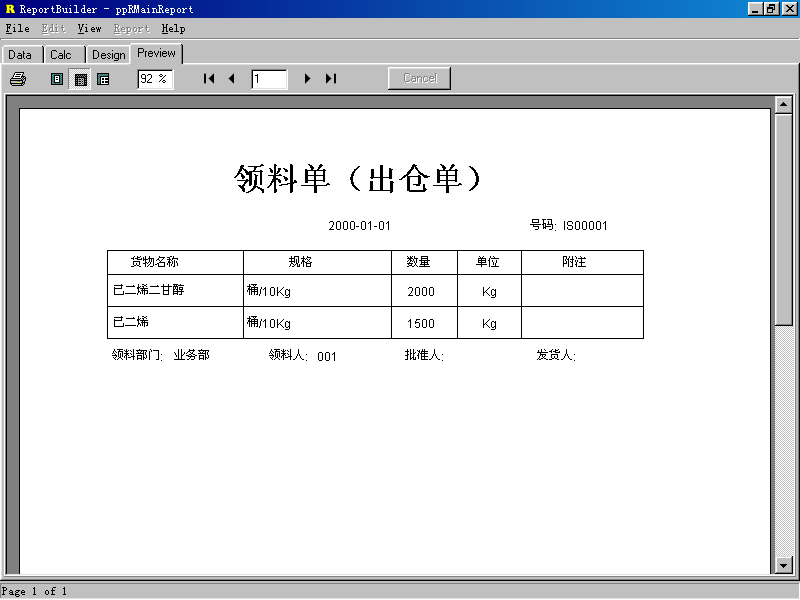Jump to the last page
Image resolution: width=800 pixels, height=600 pixels.
(331, 79)
